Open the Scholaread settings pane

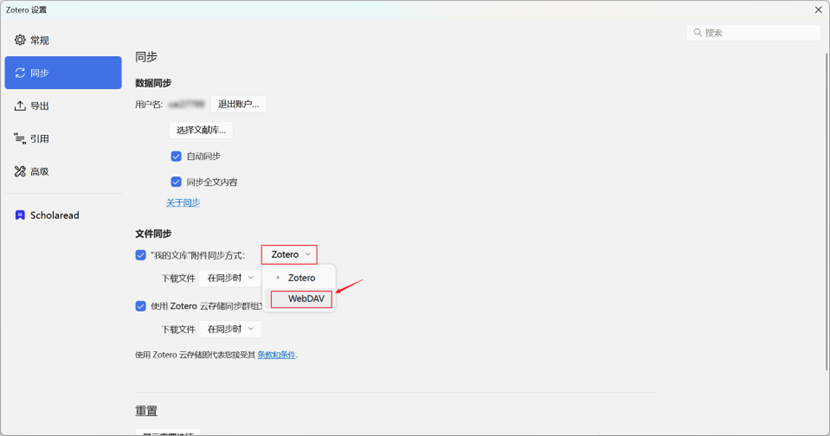[x=63, y=215]
